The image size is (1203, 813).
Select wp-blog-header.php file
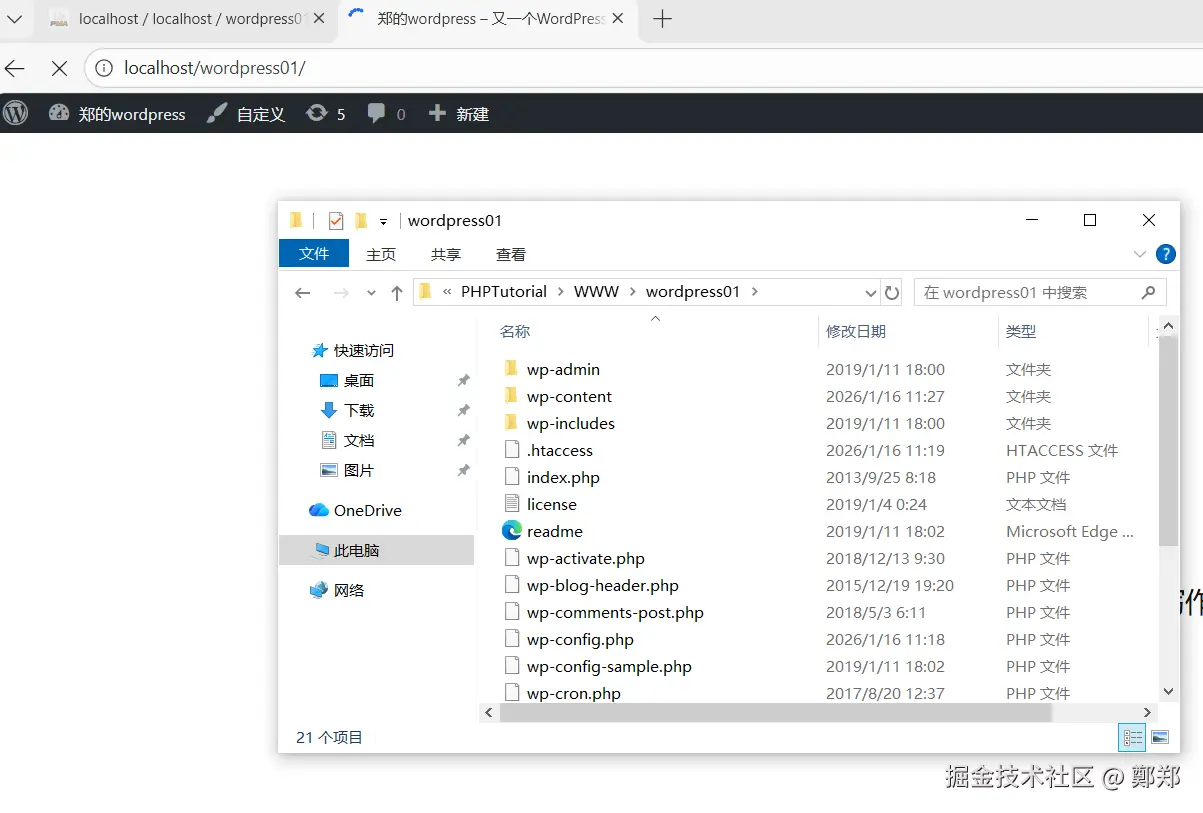603,585
